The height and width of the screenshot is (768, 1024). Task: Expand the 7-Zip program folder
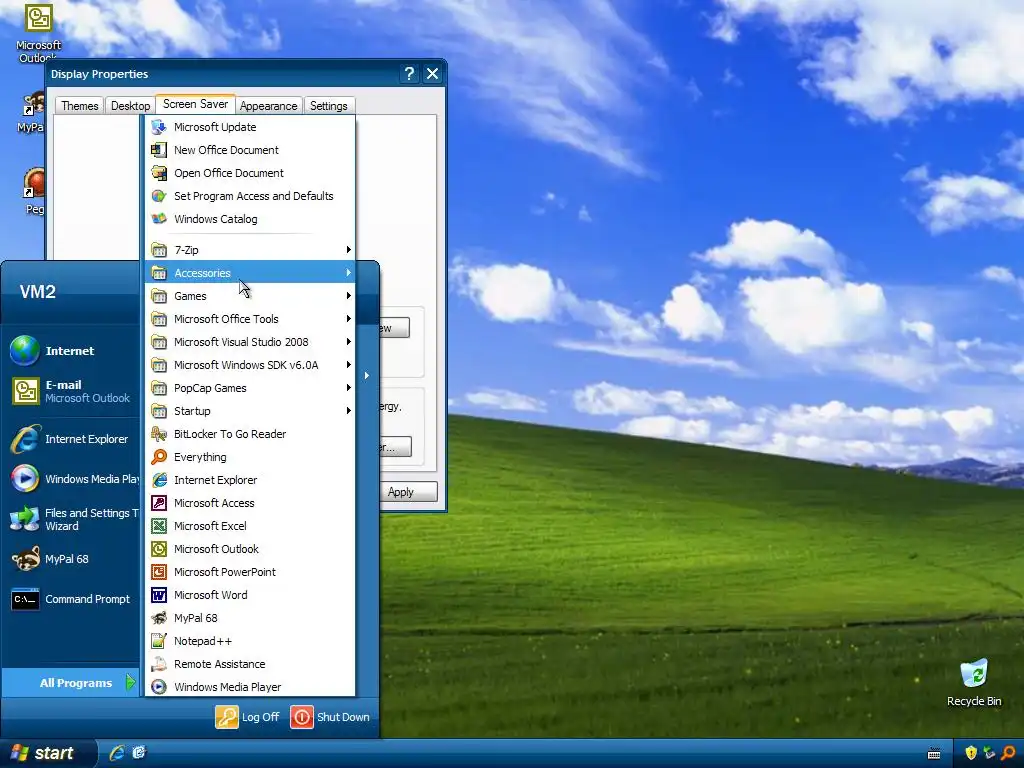point(250,249)
